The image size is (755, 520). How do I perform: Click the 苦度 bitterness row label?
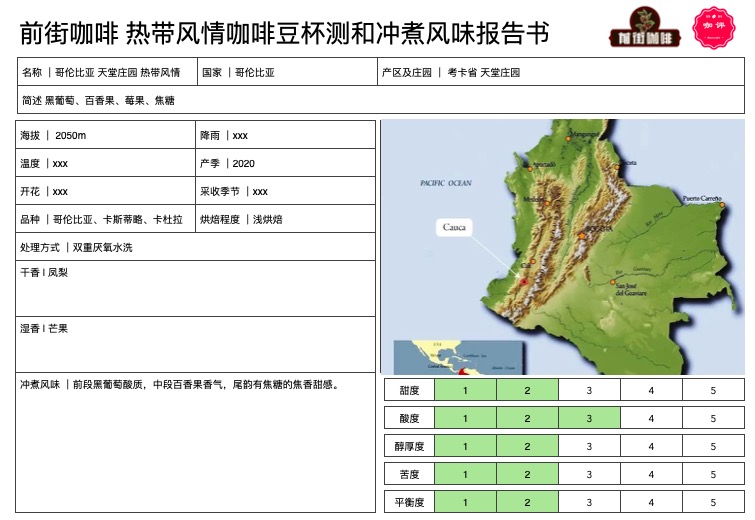[409, 474]
